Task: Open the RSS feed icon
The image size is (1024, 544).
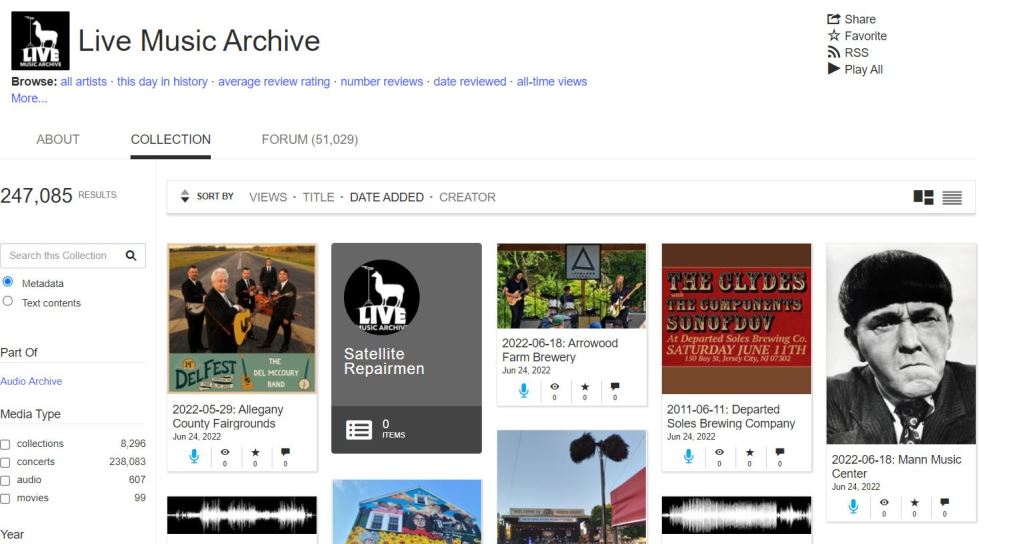Action: [x=834, y=53]
